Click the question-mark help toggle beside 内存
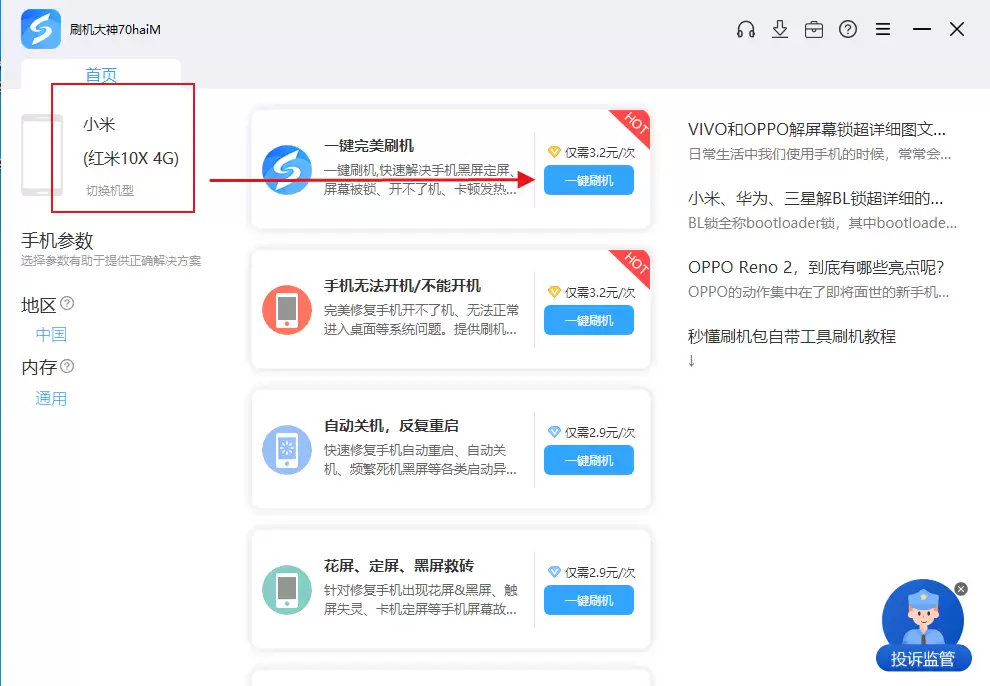The height and width of the screenshot is (686, 990). [66, 368]
